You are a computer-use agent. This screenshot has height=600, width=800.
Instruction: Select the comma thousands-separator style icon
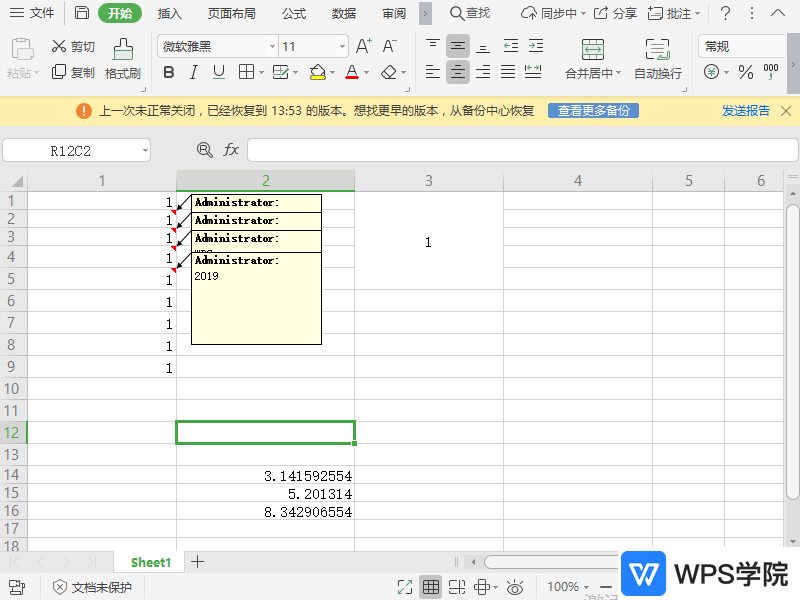(771, 72)
